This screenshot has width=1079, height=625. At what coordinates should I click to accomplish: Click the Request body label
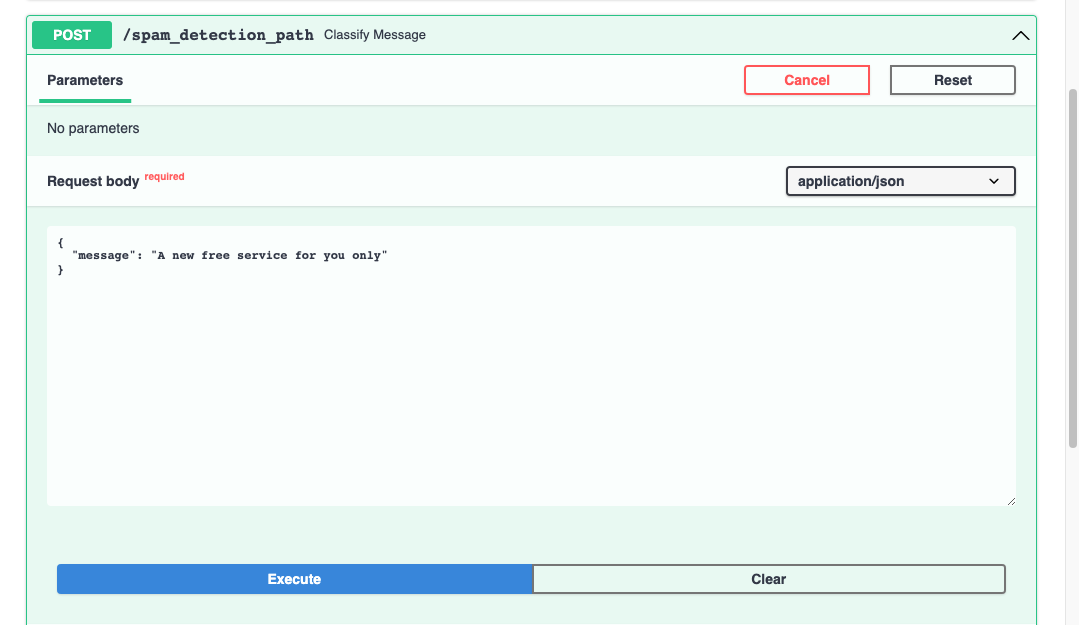[93, 181]
